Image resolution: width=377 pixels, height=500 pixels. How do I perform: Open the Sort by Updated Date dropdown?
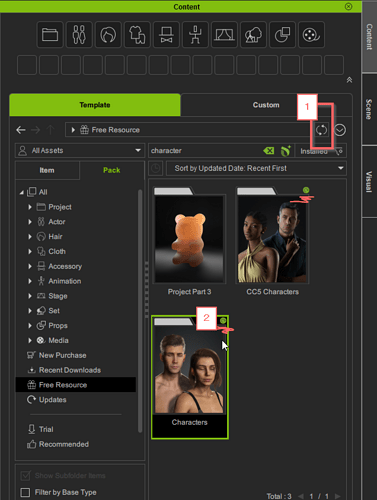[256, 168]
